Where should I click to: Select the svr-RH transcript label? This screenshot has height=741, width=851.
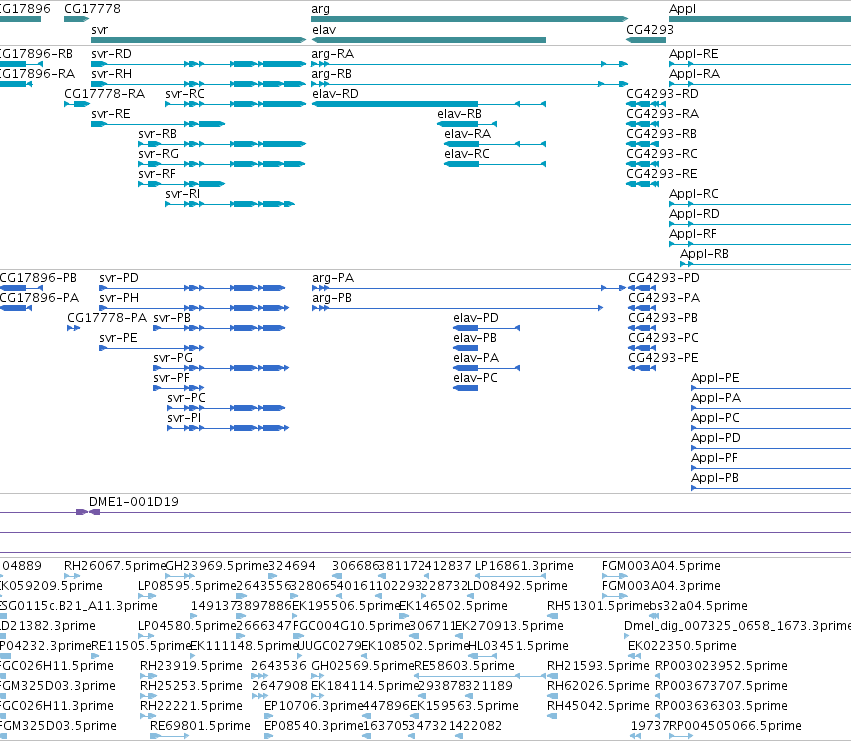pyautogui.click(x=111, y=74)
